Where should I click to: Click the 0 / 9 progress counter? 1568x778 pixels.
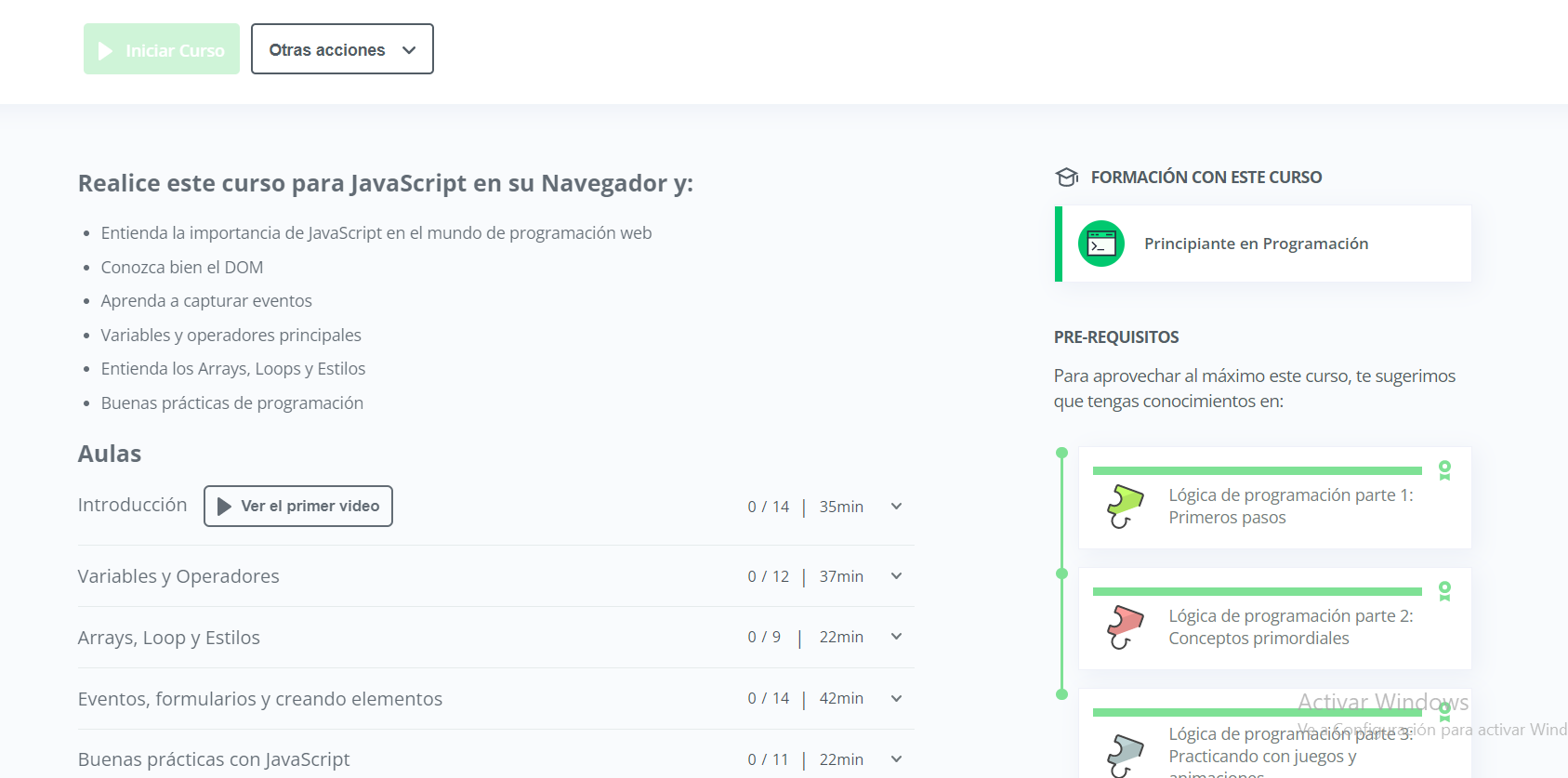(x=764, y=637)
